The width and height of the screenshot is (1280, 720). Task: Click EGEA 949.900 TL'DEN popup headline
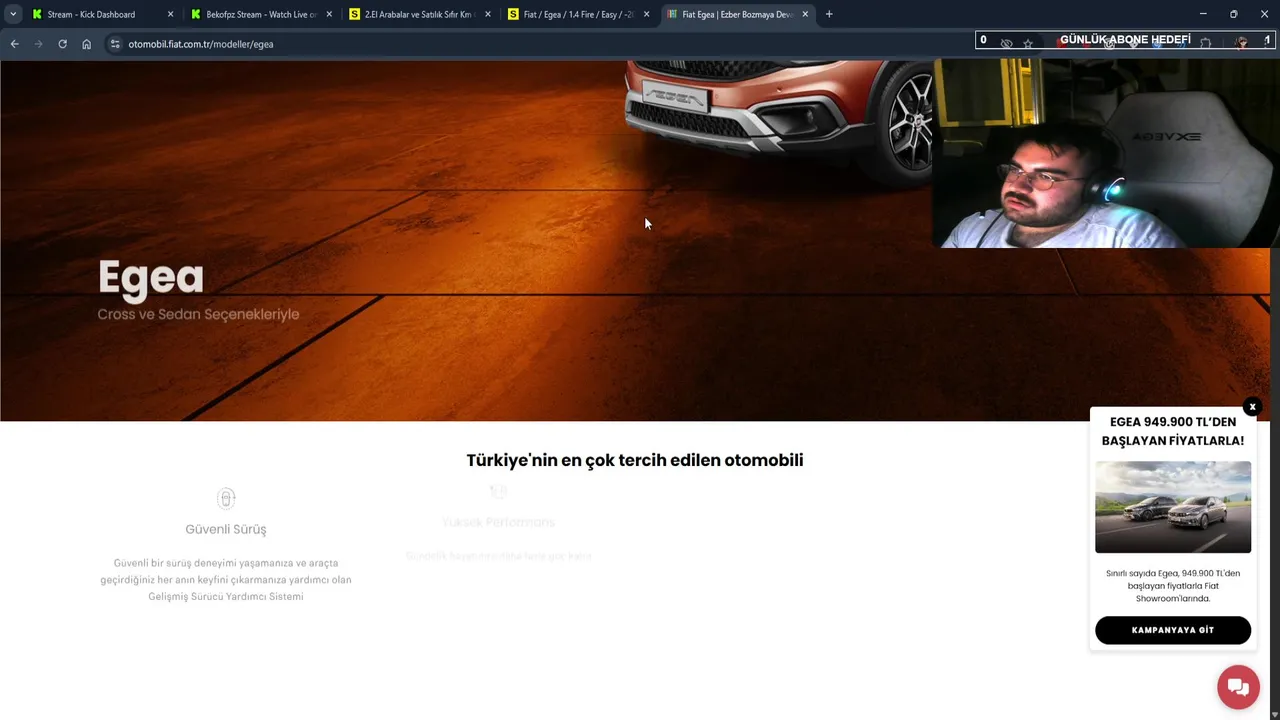1173,431
